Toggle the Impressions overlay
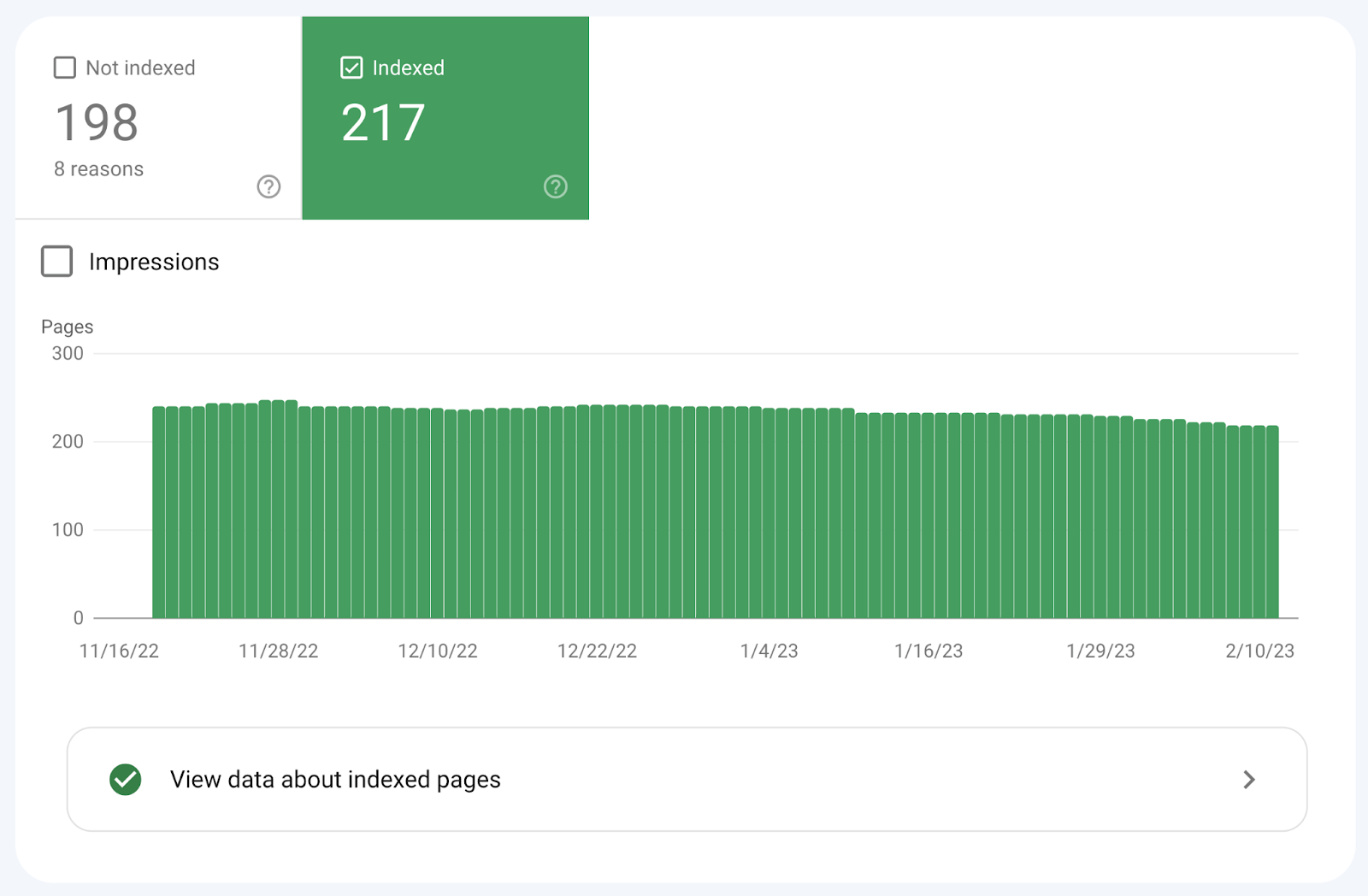 (x=56, y=262)
